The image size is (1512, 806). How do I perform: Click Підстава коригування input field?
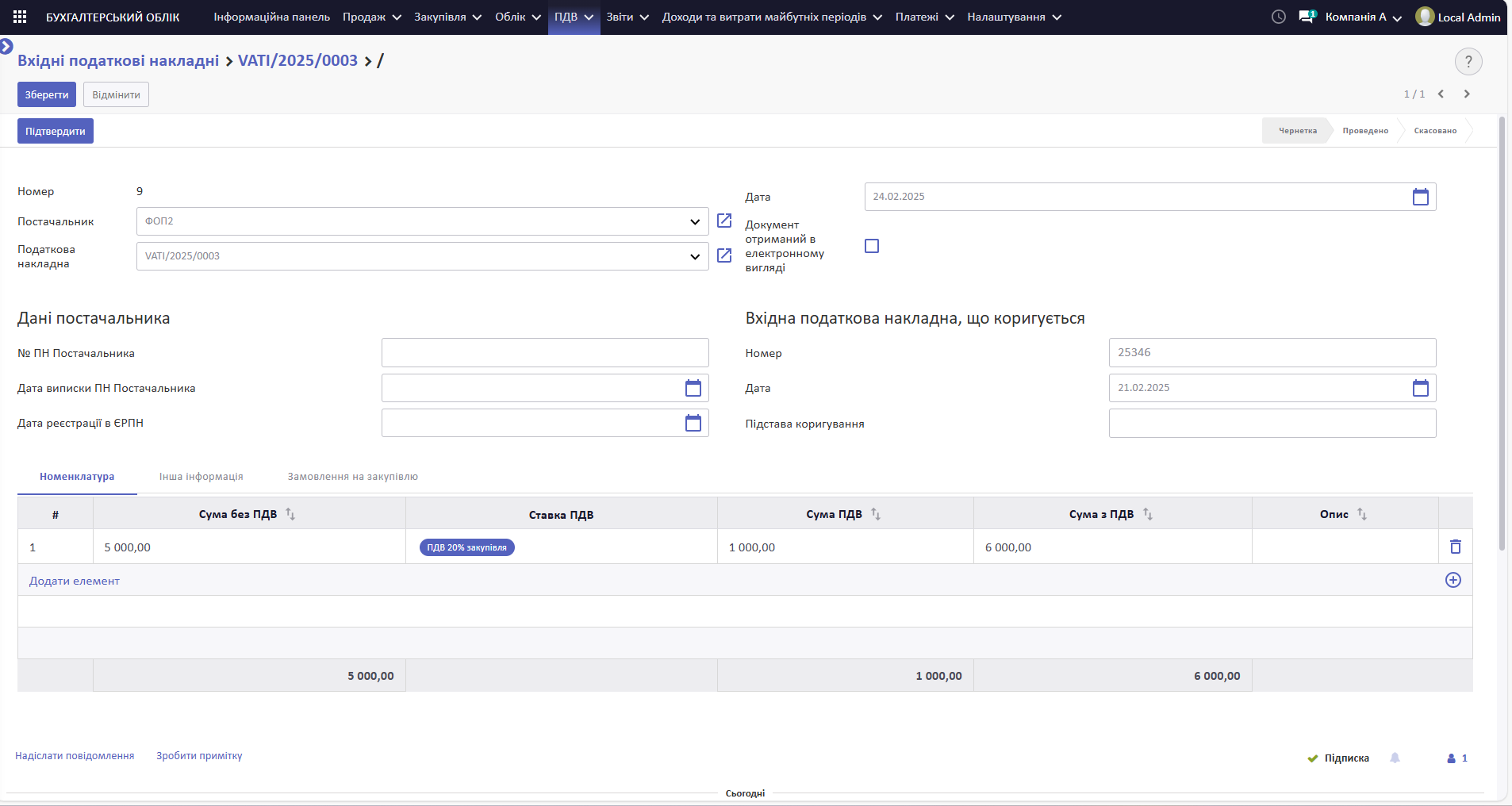1272,423
